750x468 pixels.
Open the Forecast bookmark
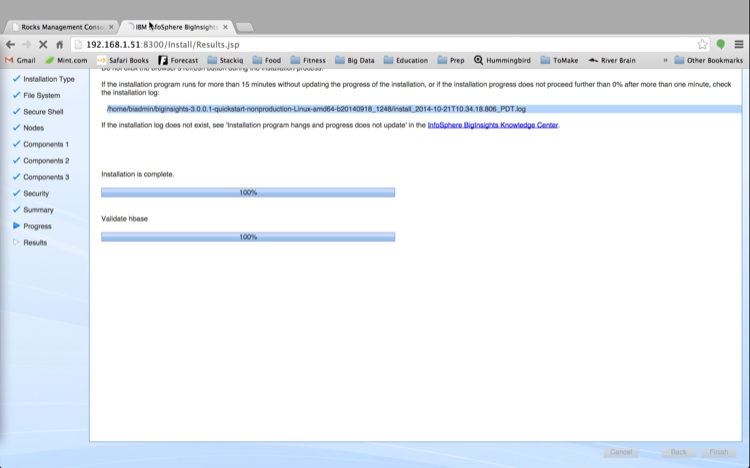[x=178, y=60]
